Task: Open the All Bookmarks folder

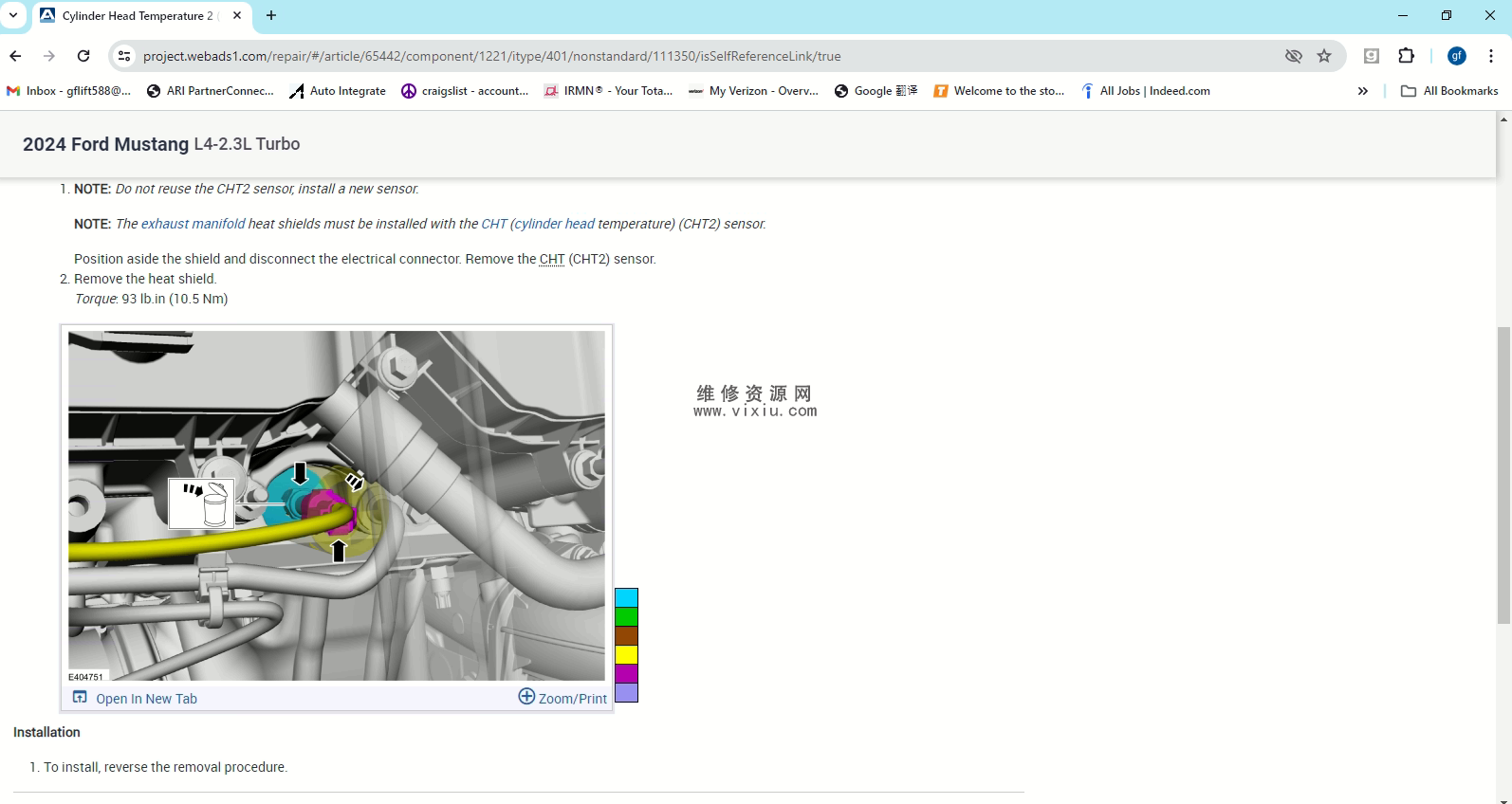Action: tap(1449, 91)
